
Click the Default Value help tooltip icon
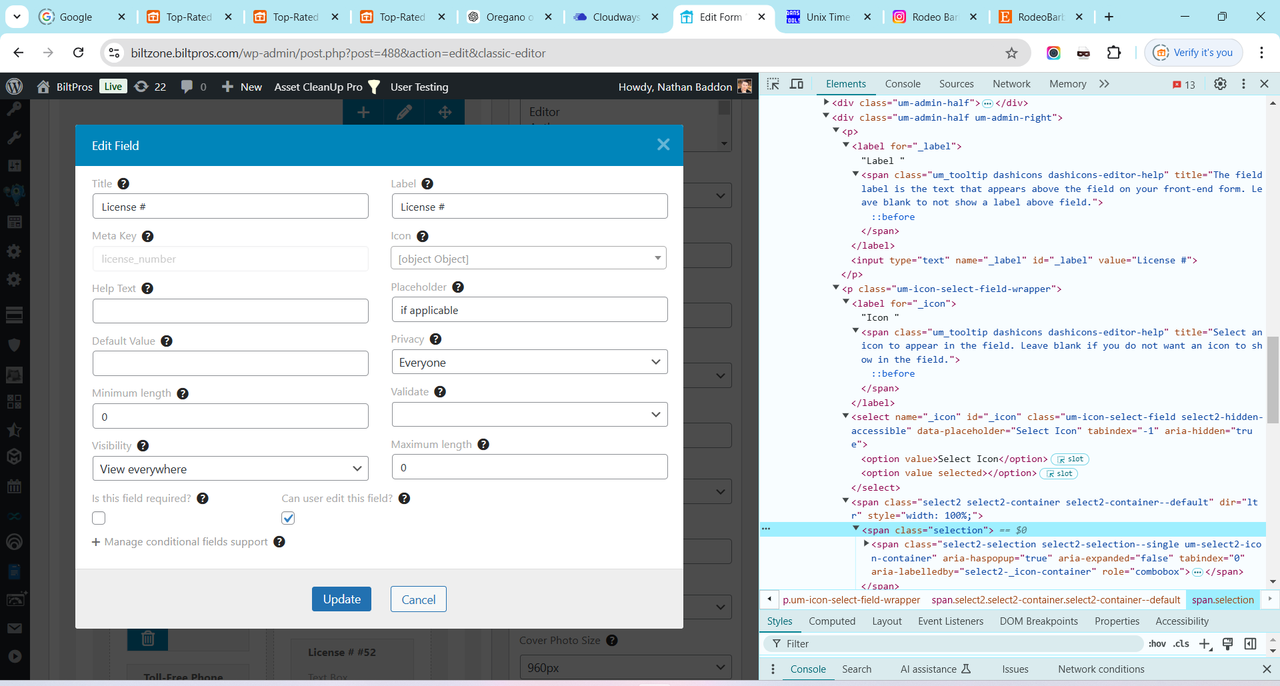point(166,341)
